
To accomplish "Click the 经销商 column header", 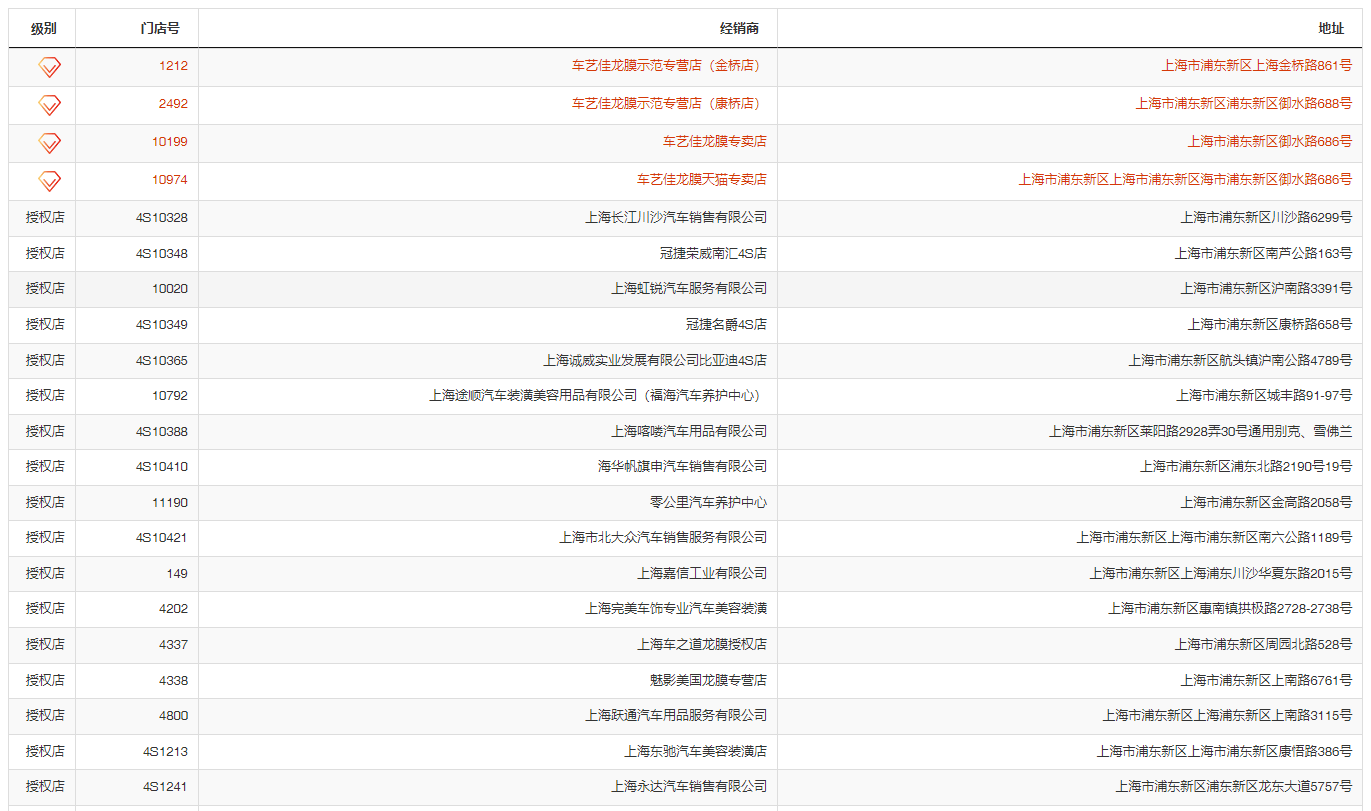I will tap(739, 29).
